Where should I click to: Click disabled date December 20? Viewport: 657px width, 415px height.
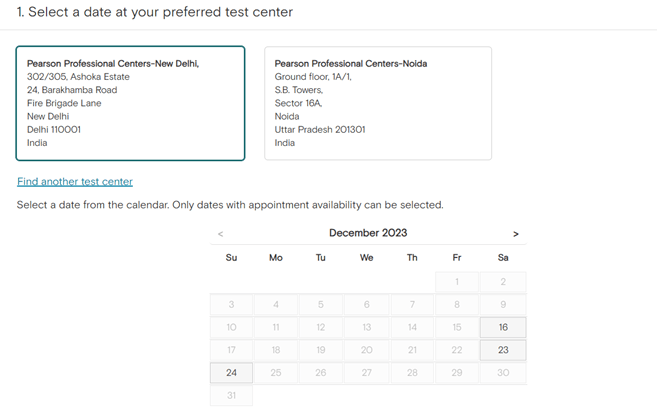(x=367, y=350)
